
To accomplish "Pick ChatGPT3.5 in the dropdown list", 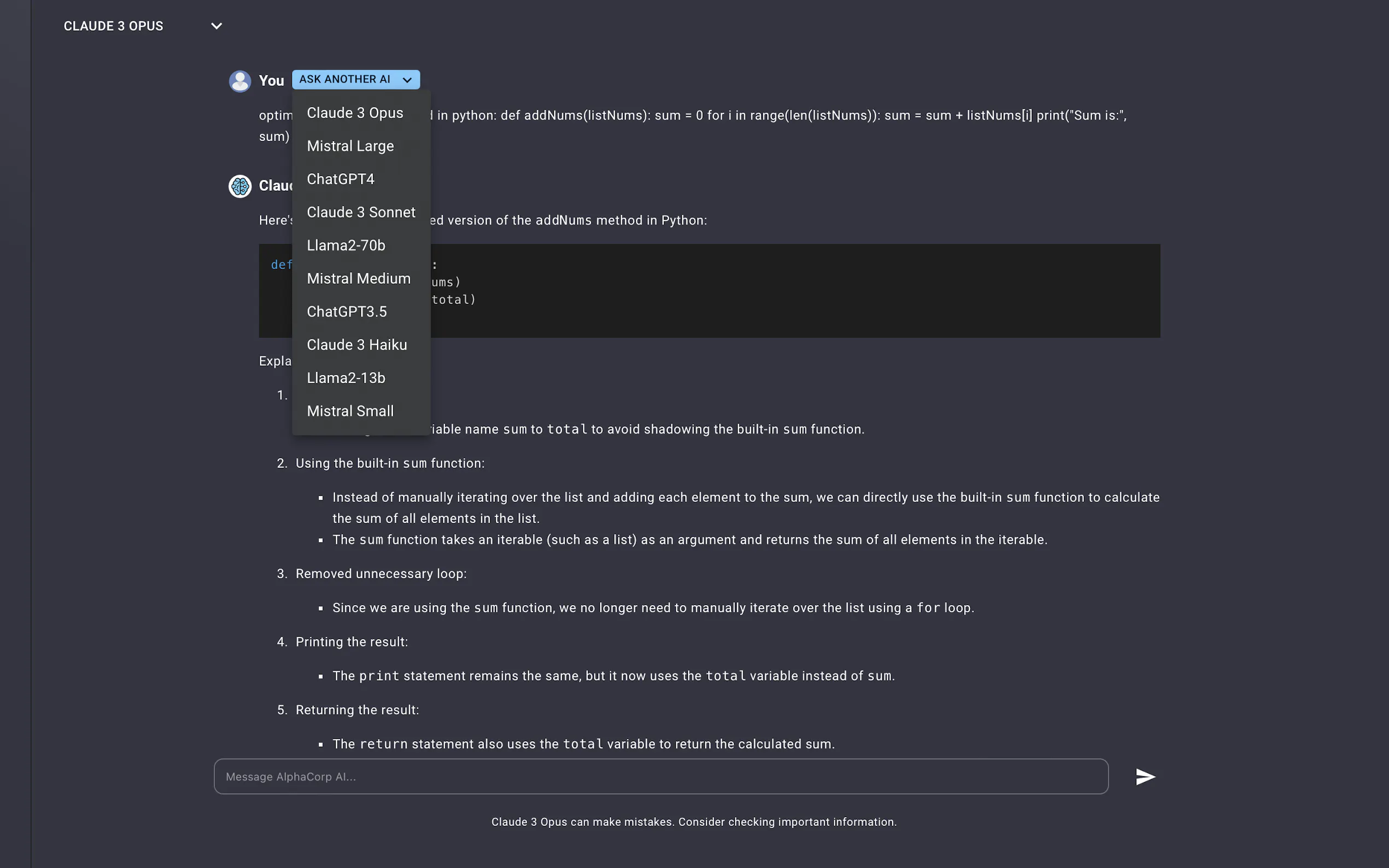I will pos(347,312).
